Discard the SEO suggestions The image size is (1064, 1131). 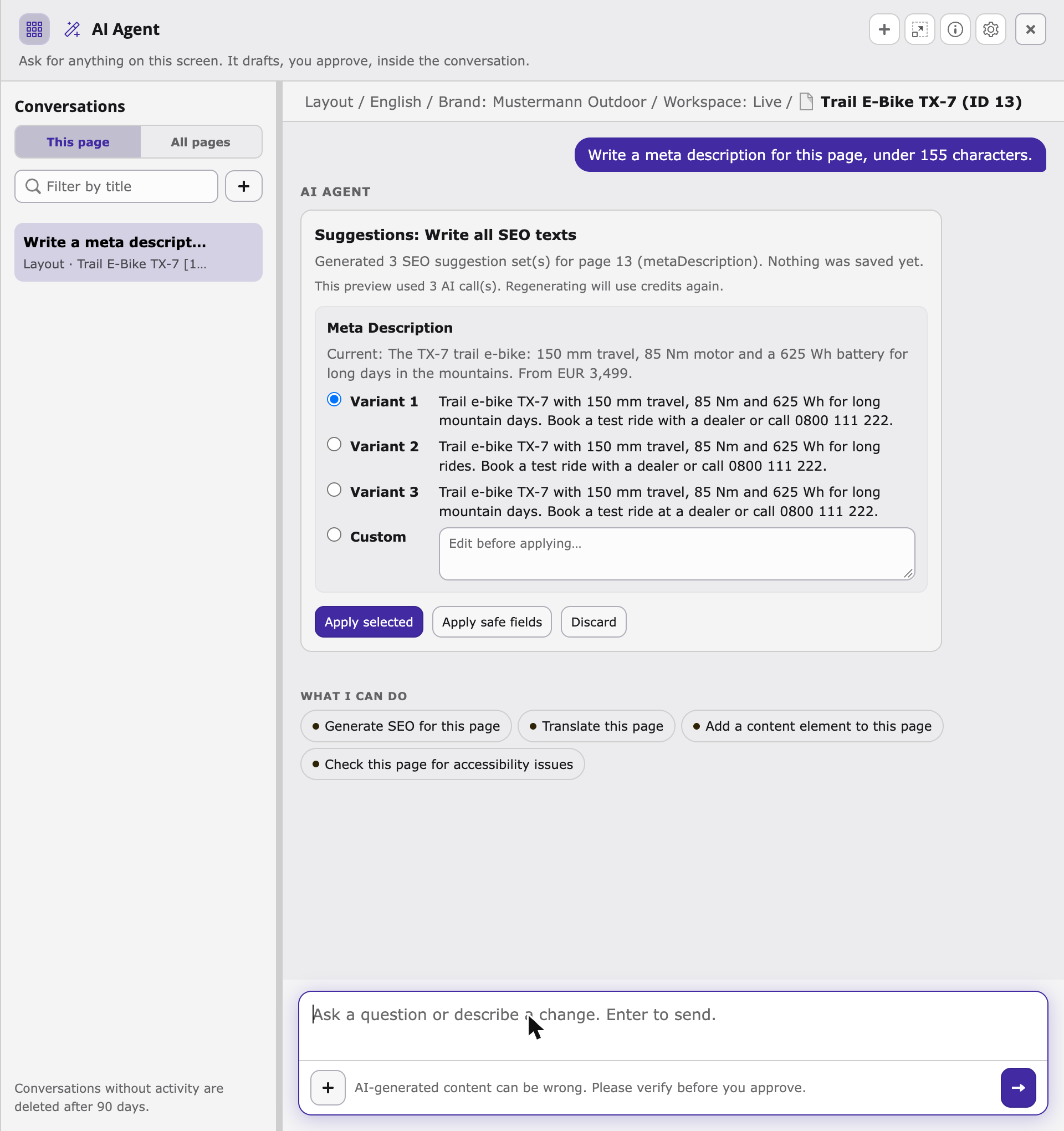(594, 622)
